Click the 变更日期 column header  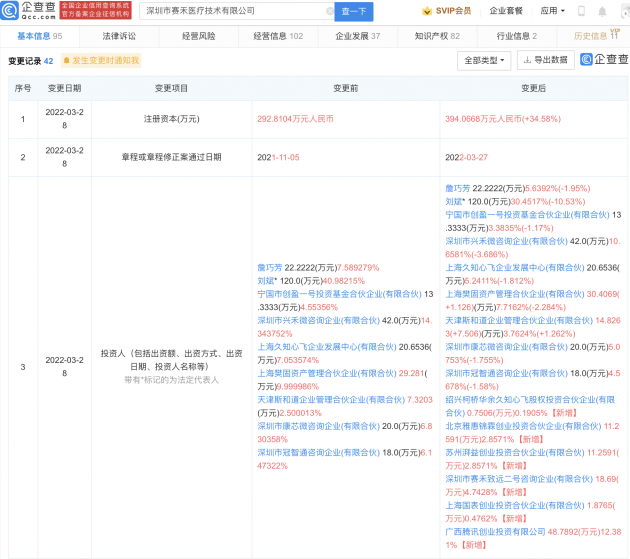(64, 88)
